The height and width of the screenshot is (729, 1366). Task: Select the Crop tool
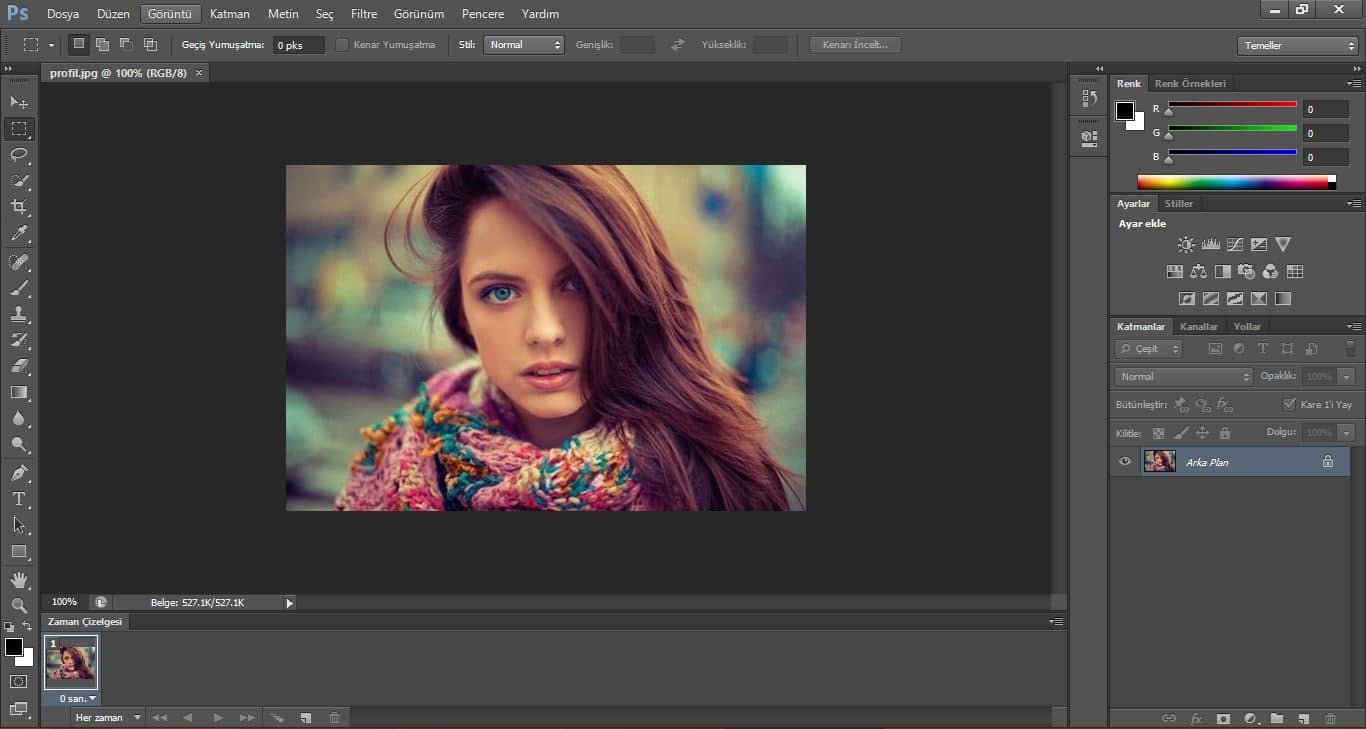19,207
